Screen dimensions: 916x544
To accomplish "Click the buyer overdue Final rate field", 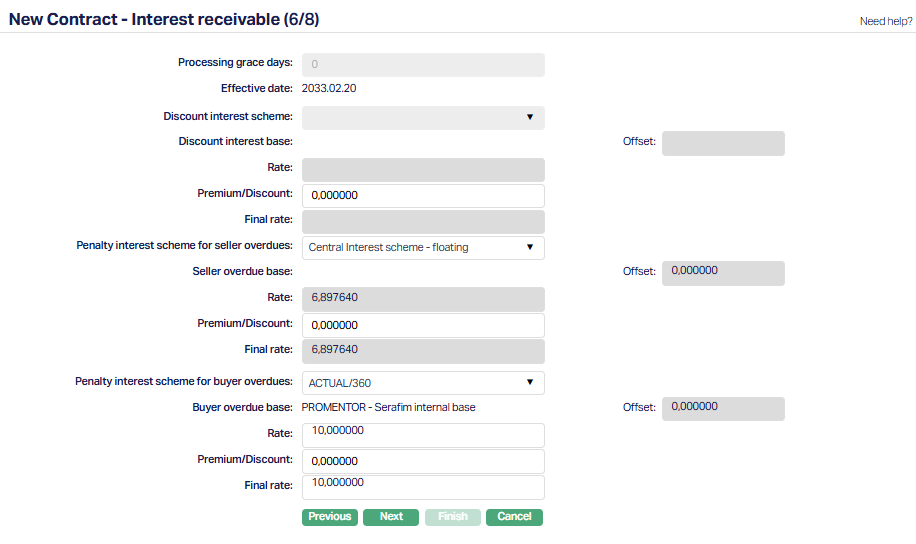I will 423,487.
